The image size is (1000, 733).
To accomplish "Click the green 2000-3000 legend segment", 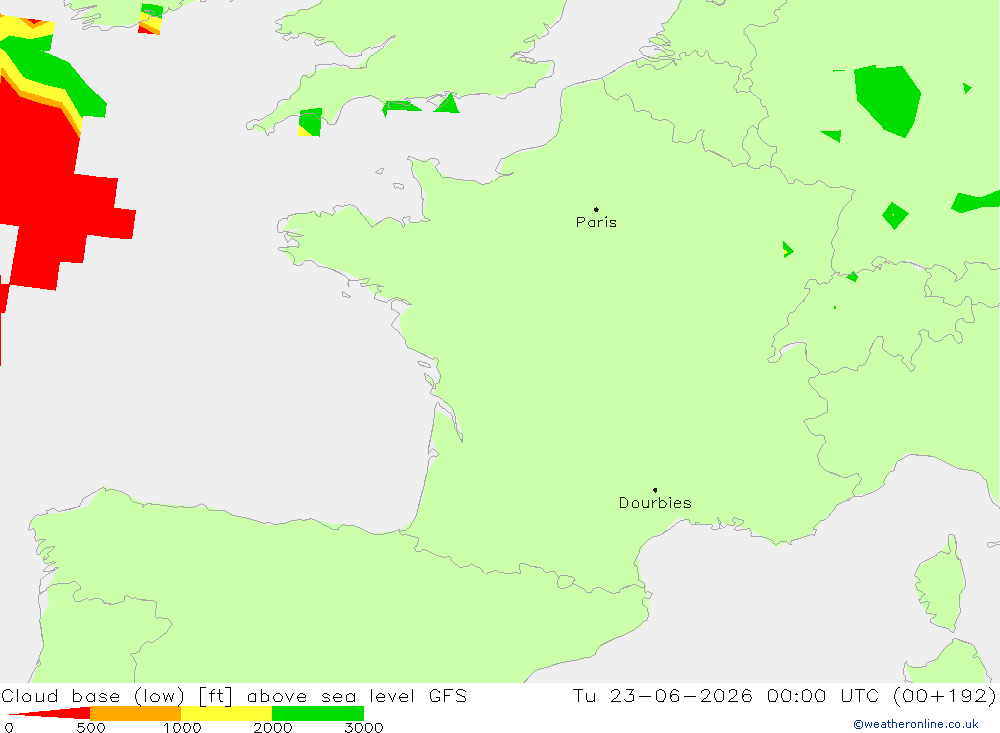I will click(318, 713).
